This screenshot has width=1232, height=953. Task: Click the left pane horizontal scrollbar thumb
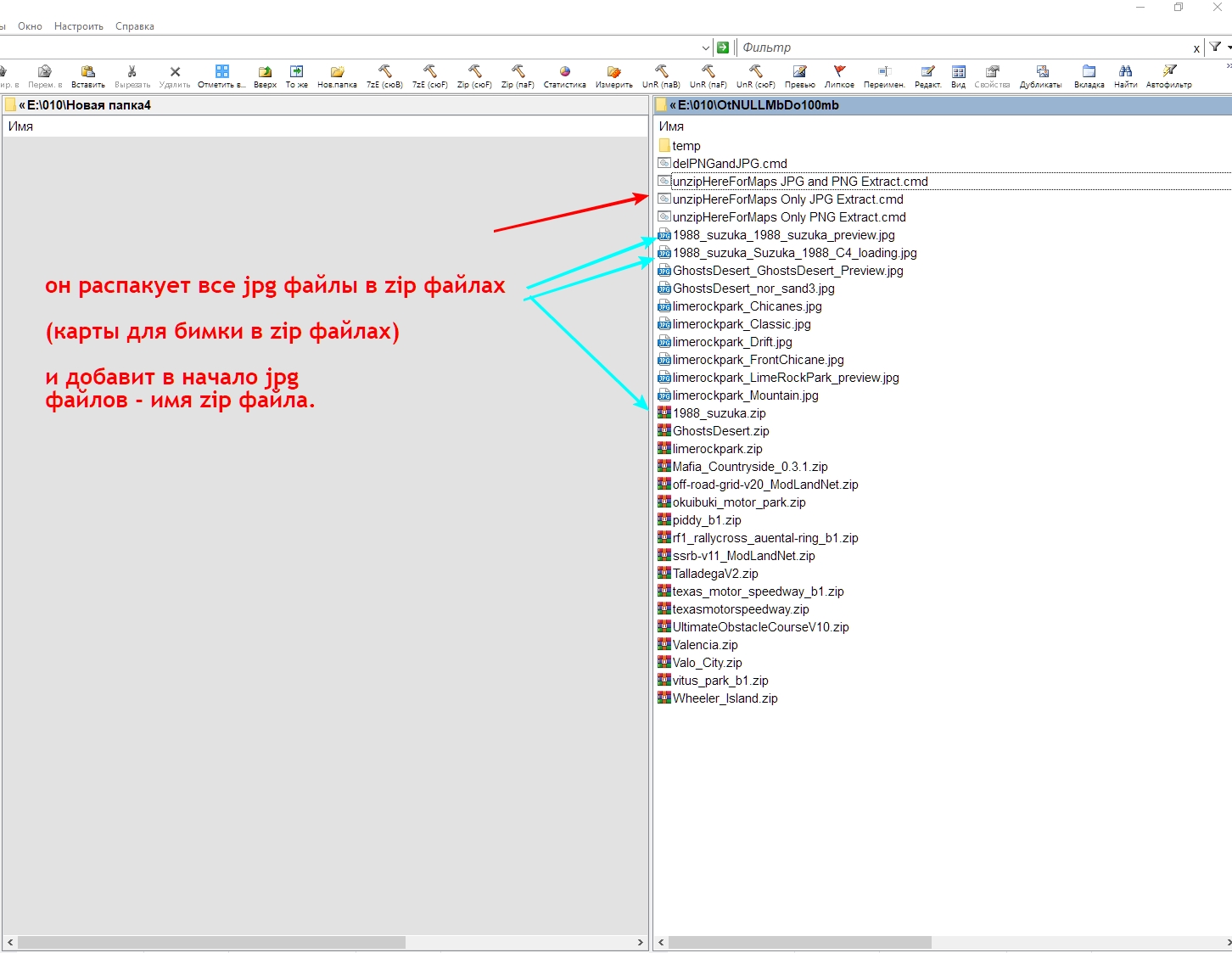pyautogui.click(x=211, y=942)
